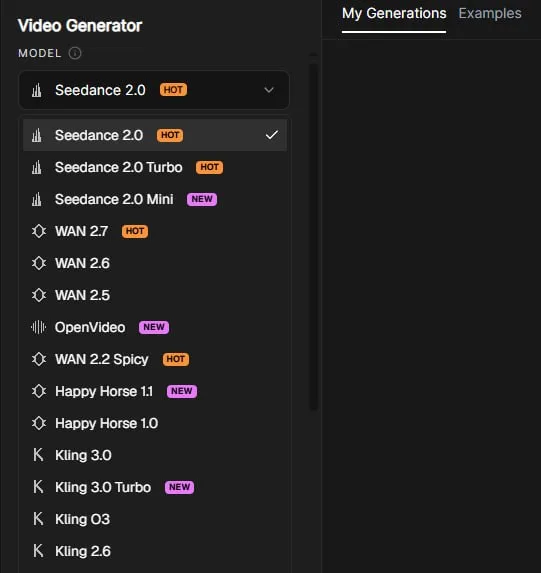Screen dimensions: 541x573
Task: Click the bars icon in selected model box
Action: (37, 90)
